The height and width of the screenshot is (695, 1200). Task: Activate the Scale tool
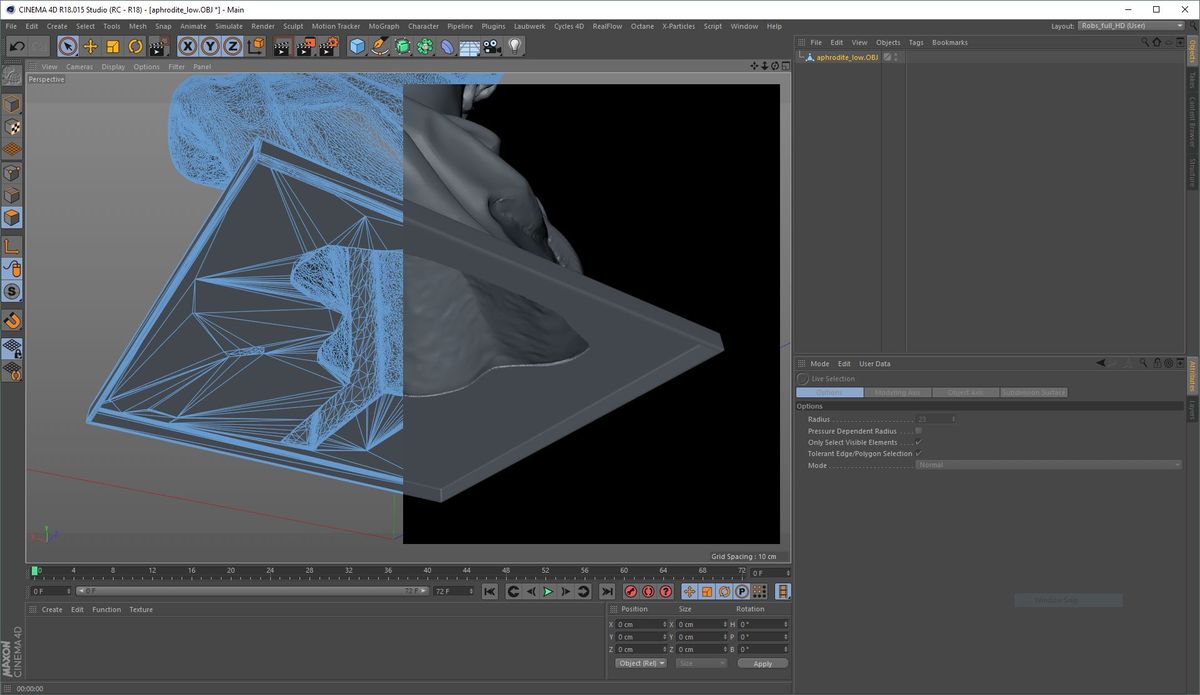tap(111, 46)
